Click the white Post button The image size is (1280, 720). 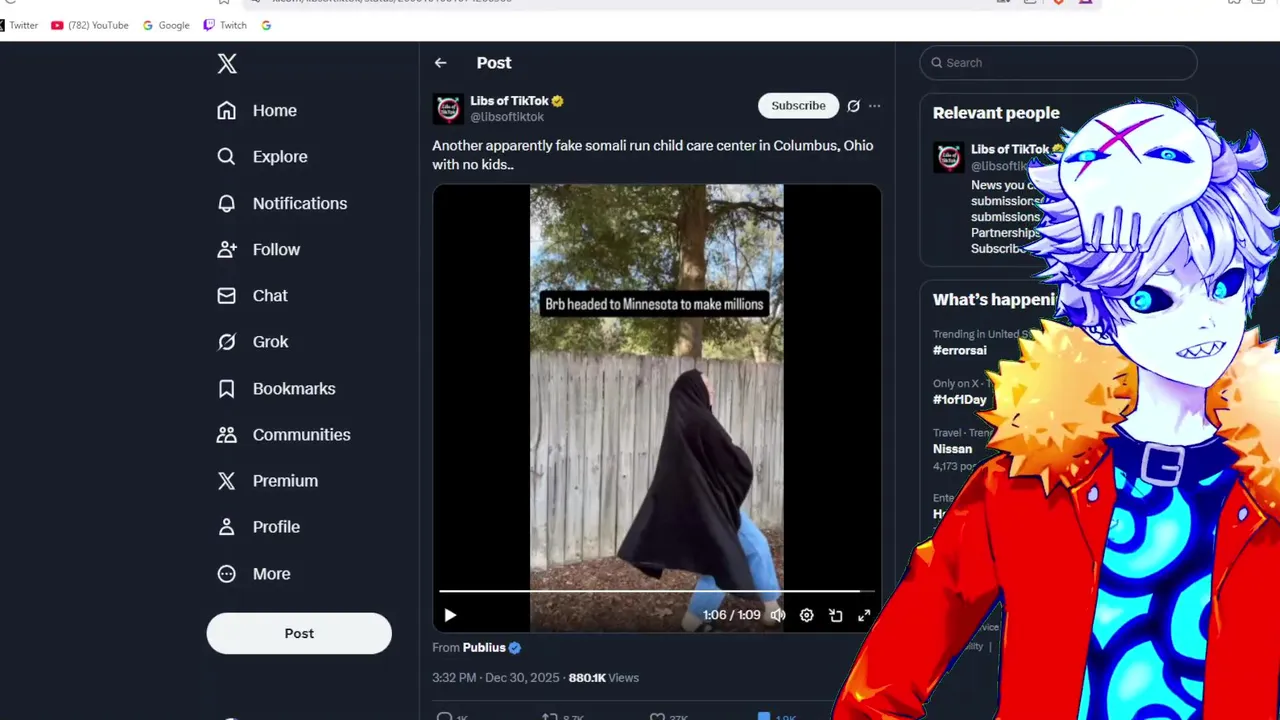(299, 633)
